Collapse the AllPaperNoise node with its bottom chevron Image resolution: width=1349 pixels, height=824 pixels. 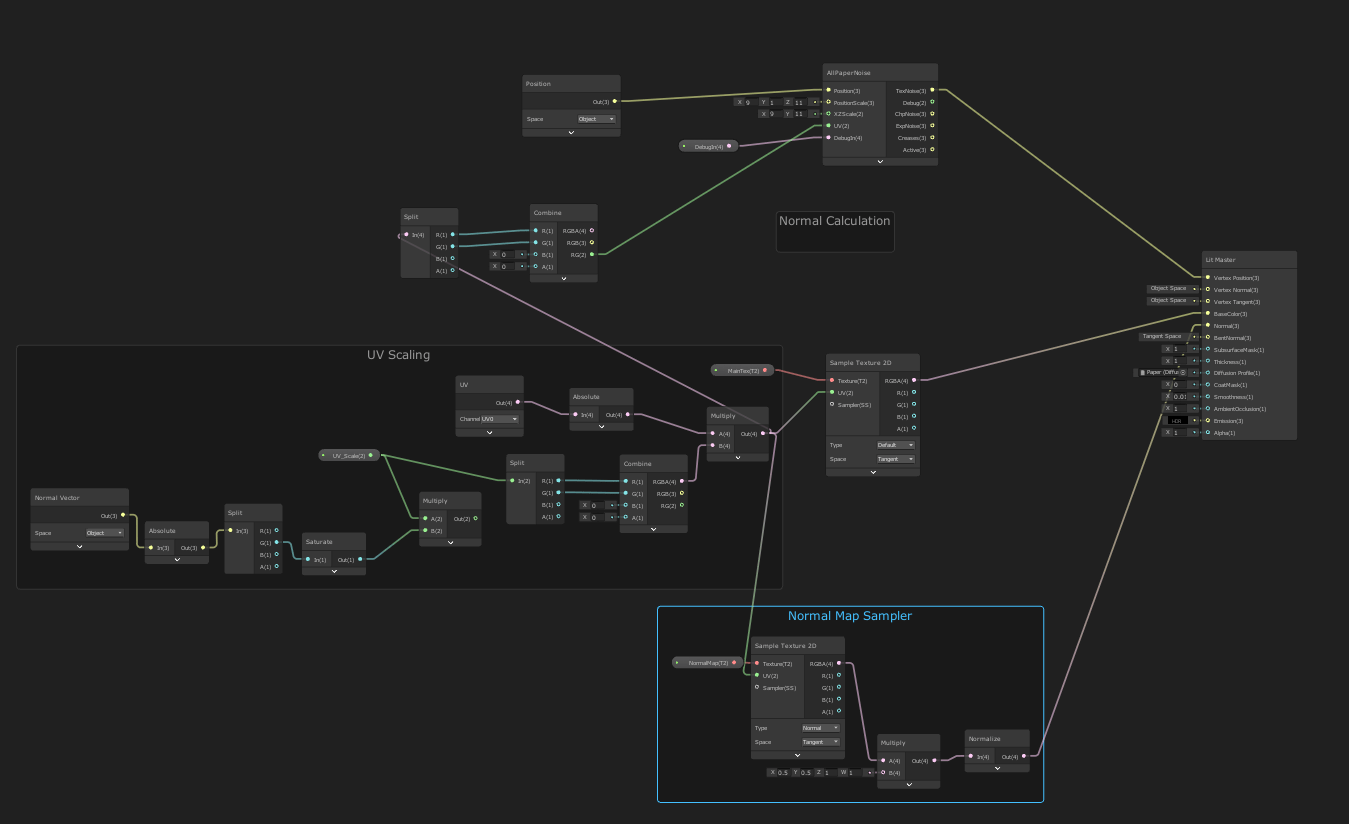coord(881,162)
